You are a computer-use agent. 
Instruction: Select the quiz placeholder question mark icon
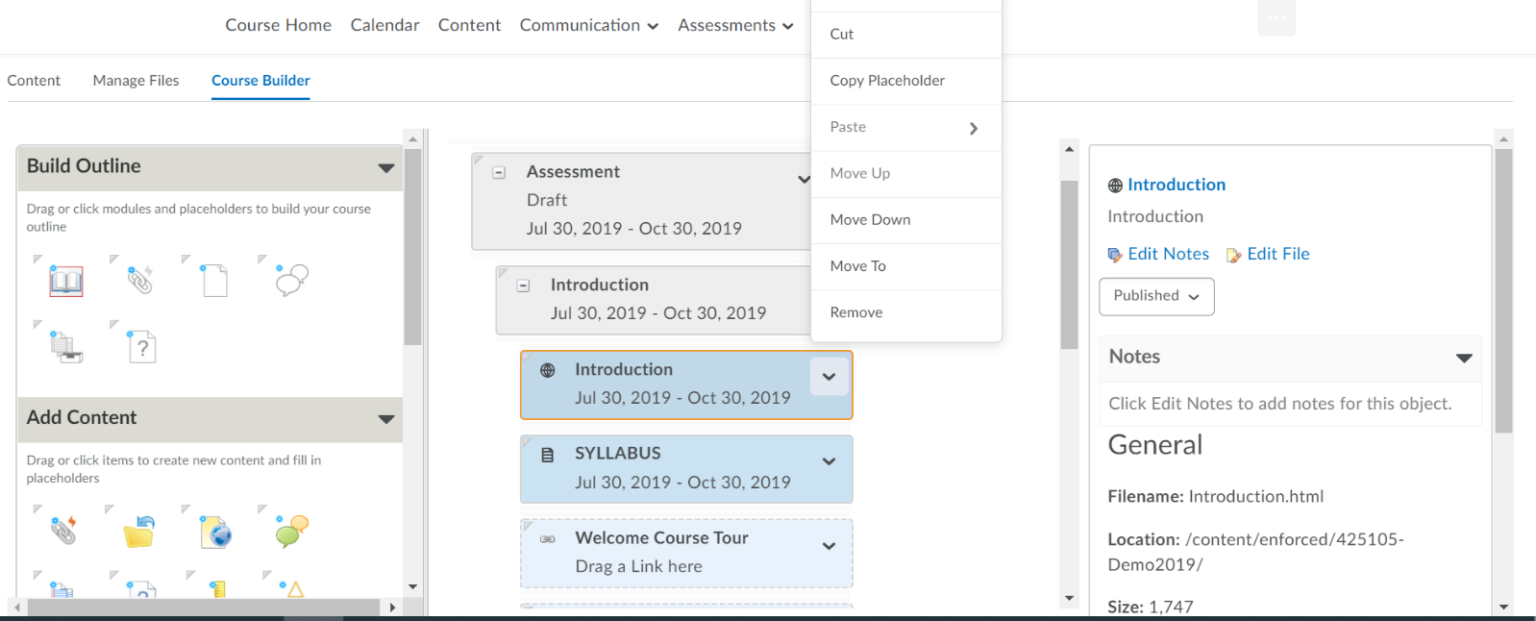(140, 345)
